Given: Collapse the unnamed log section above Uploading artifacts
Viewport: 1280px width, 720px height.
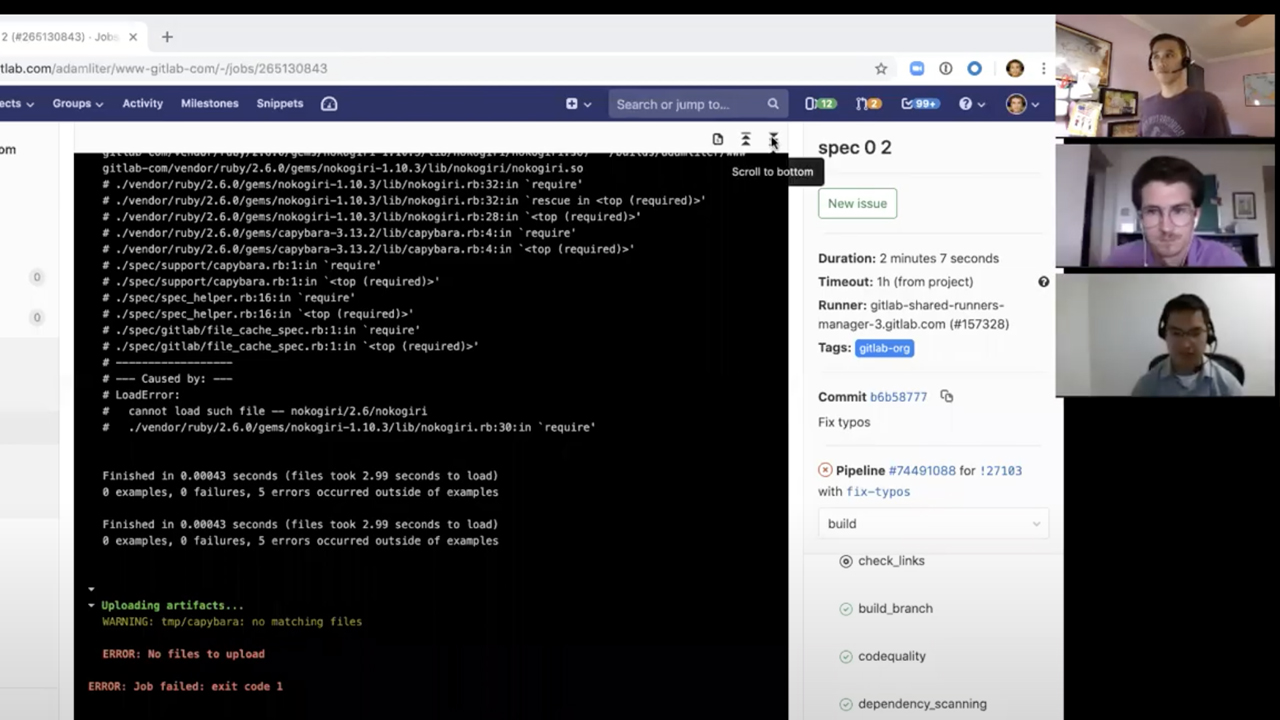Looking at the screenshot, I should (x=91, y=590).
